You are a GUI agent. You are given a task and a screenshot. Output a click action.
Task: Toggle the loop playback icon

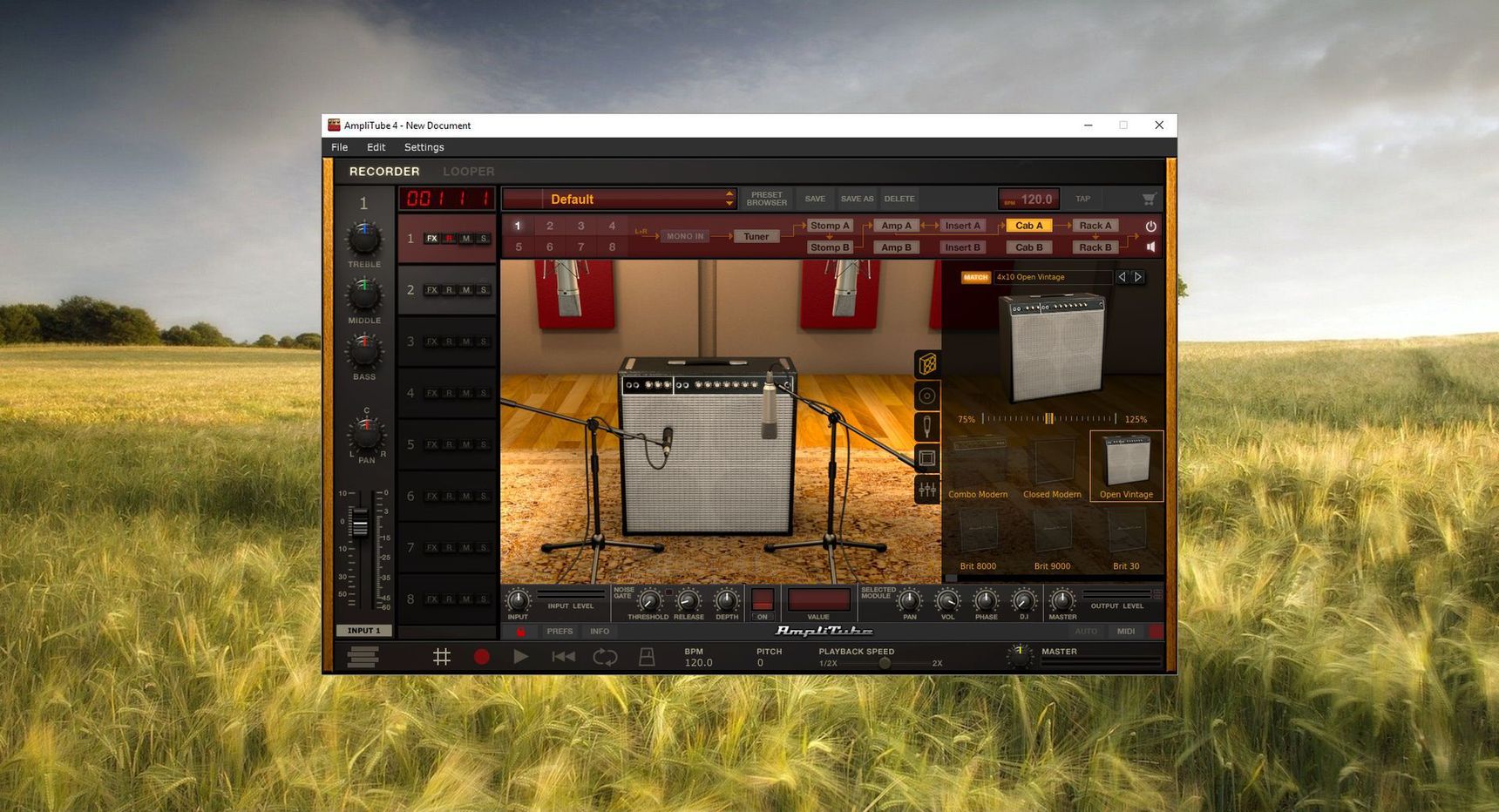605,657
